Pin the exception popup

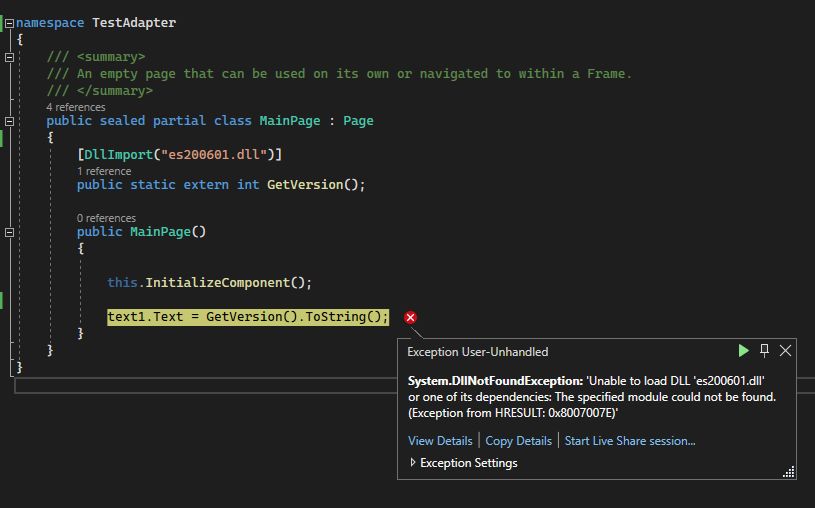point(764,350)
